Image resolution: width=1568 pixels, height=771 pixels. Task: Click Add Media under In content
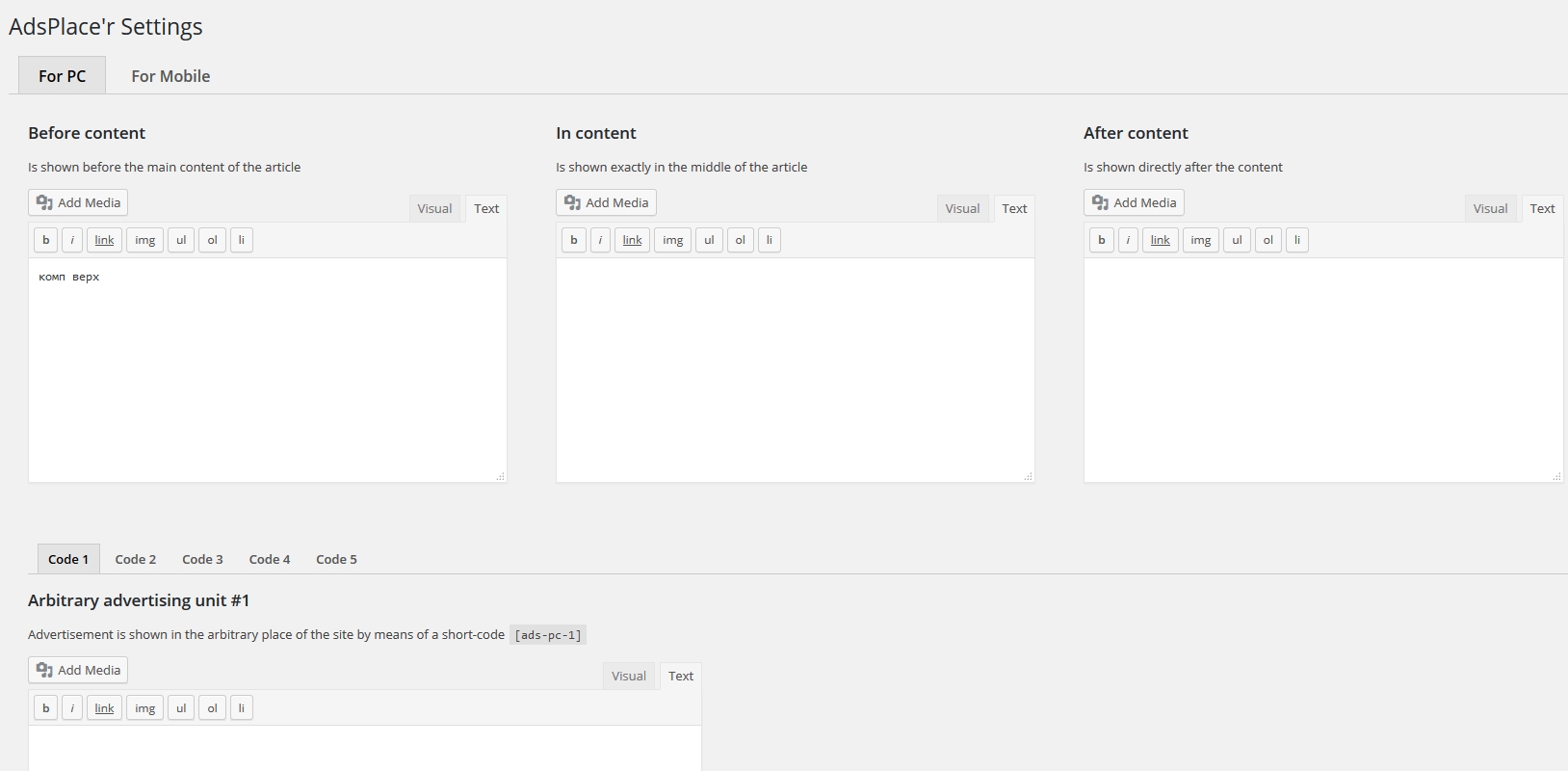click(606, 202)
